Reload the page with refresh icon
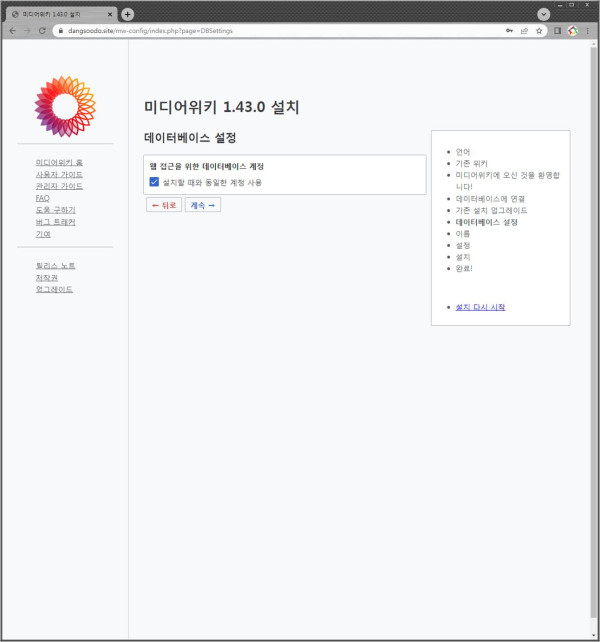The width and height of the screenshot is (600, 642). 42,31
